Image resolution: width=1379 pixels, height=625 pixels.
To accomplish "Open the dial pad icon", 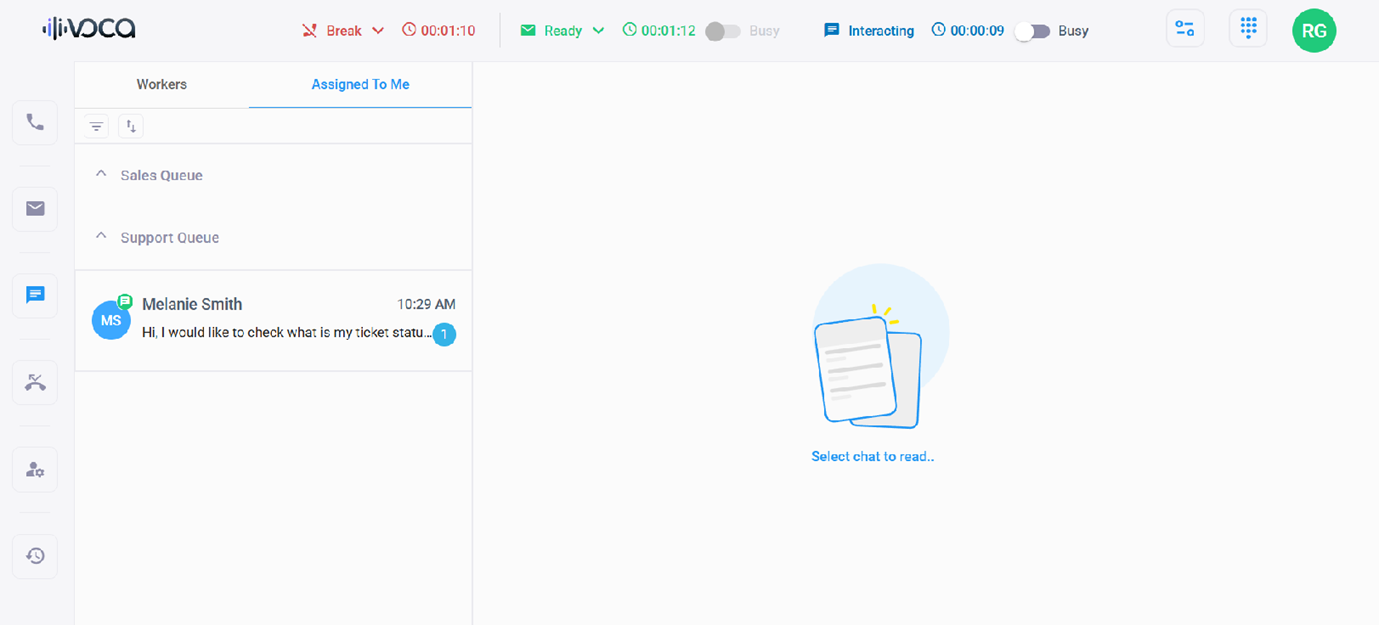I will click(x=1248, y=29).
